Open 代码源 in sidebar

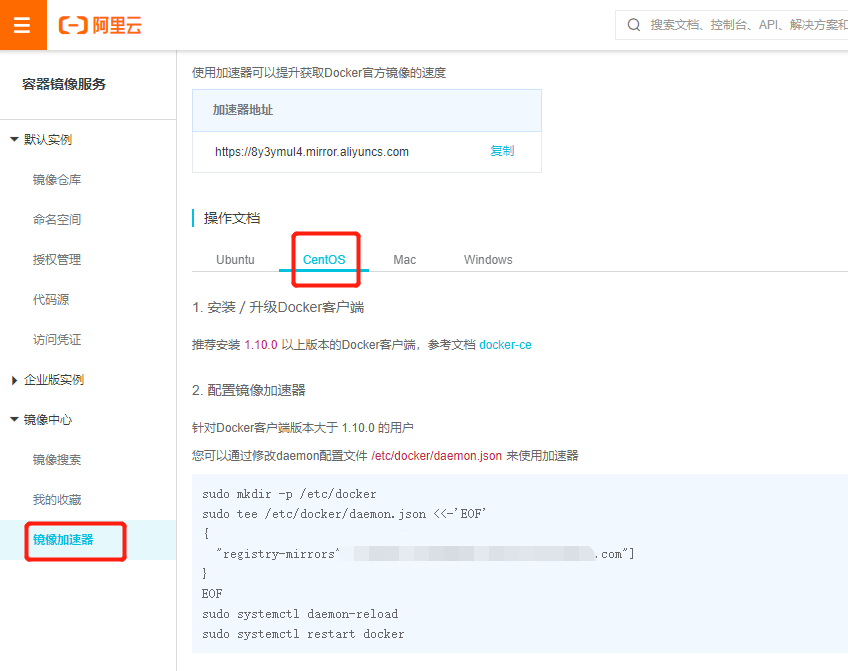51,300
